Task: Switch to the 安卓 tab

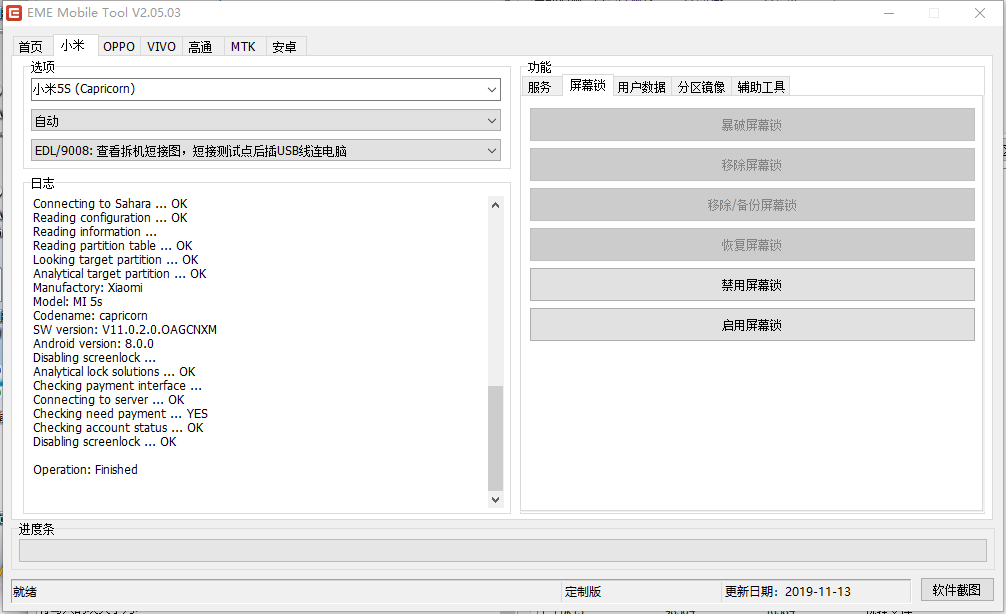Action: click(x=284, y=47)
